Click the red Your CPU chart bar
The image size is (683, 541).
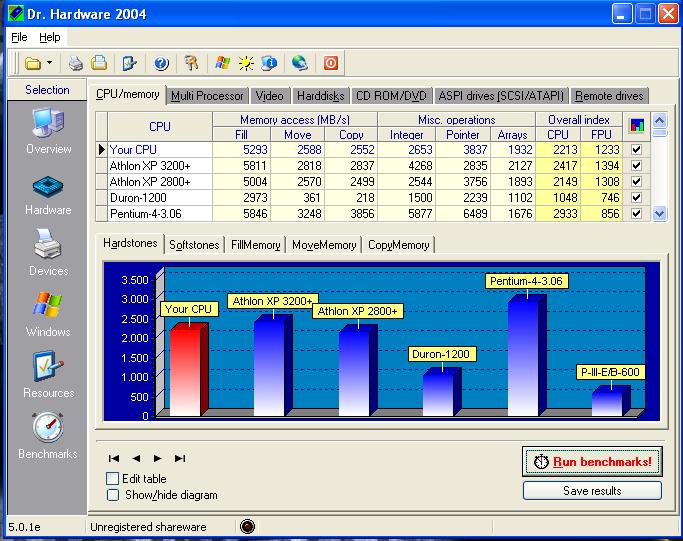coord(189,370)
